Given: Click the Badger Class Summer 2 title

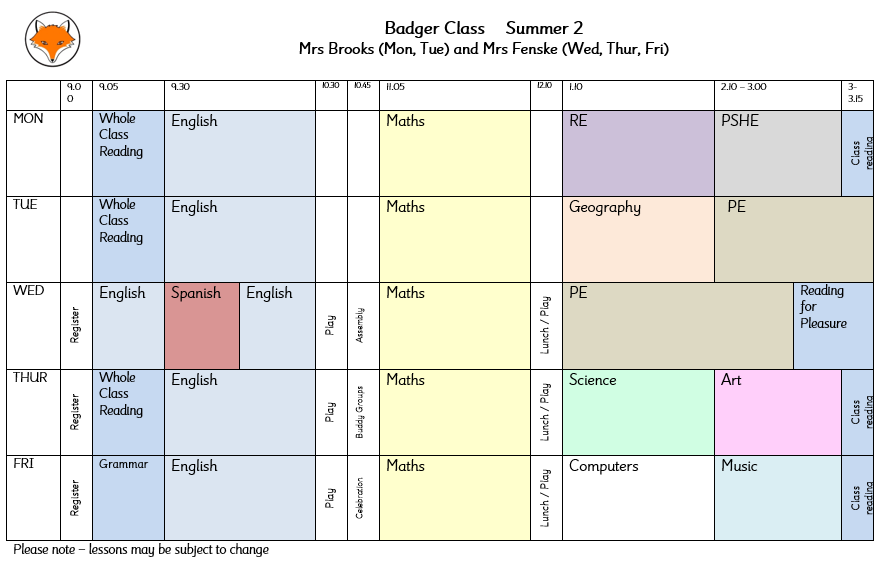Looking at the screenshot, I should [484, 28].
